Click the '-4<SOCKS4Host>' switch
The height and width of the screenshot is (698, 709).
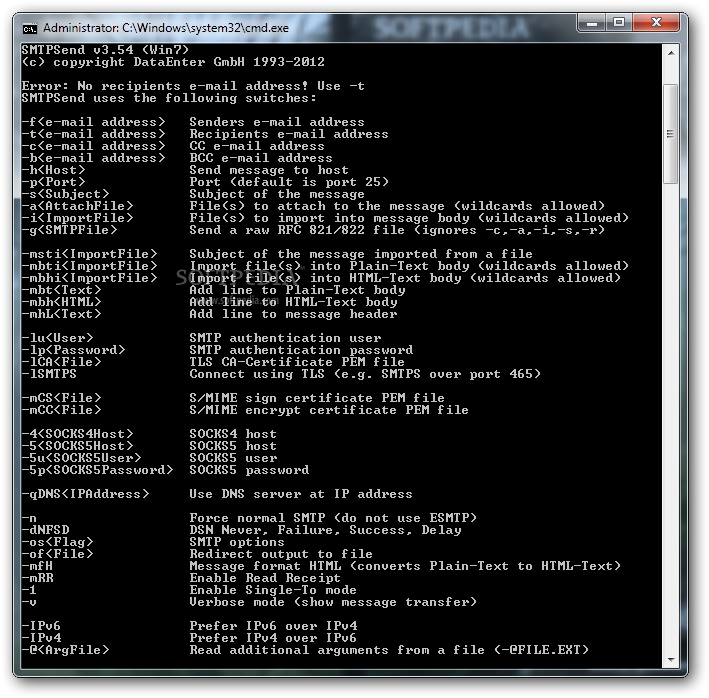77,434
